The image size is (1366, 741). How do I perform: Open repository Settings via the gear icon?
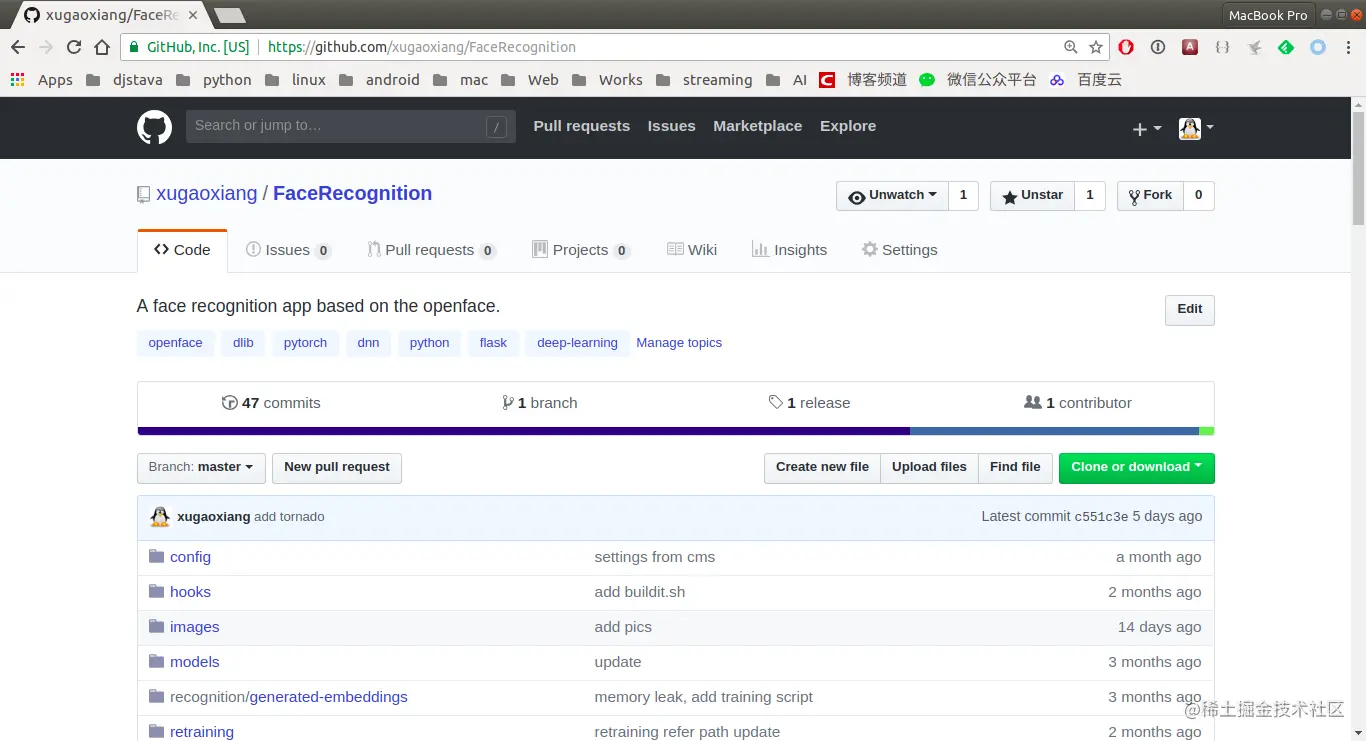pos(869,249)
